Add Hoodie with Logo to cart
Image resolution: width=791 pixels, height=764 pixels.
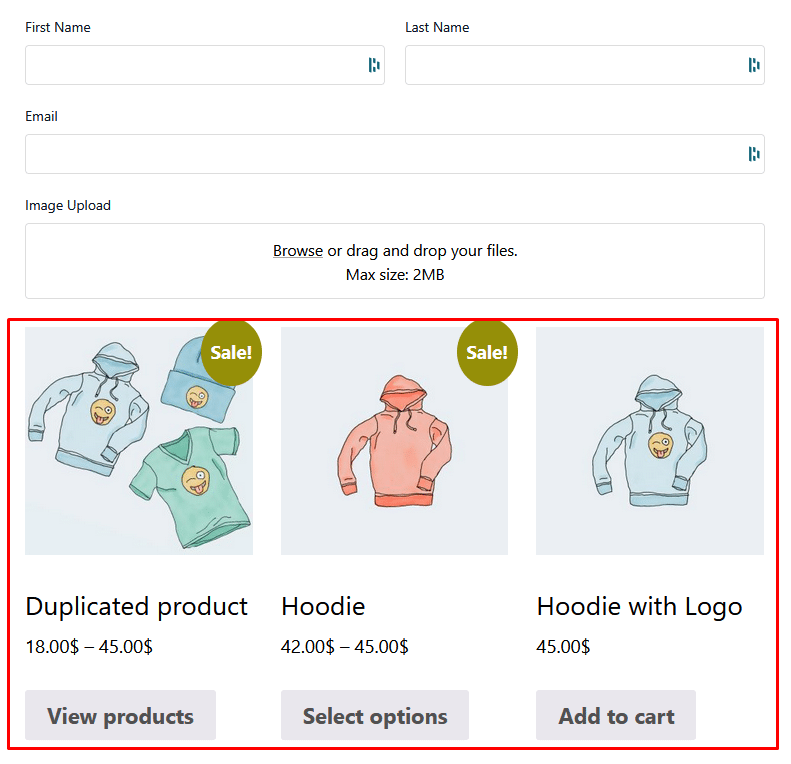[616, 716]
